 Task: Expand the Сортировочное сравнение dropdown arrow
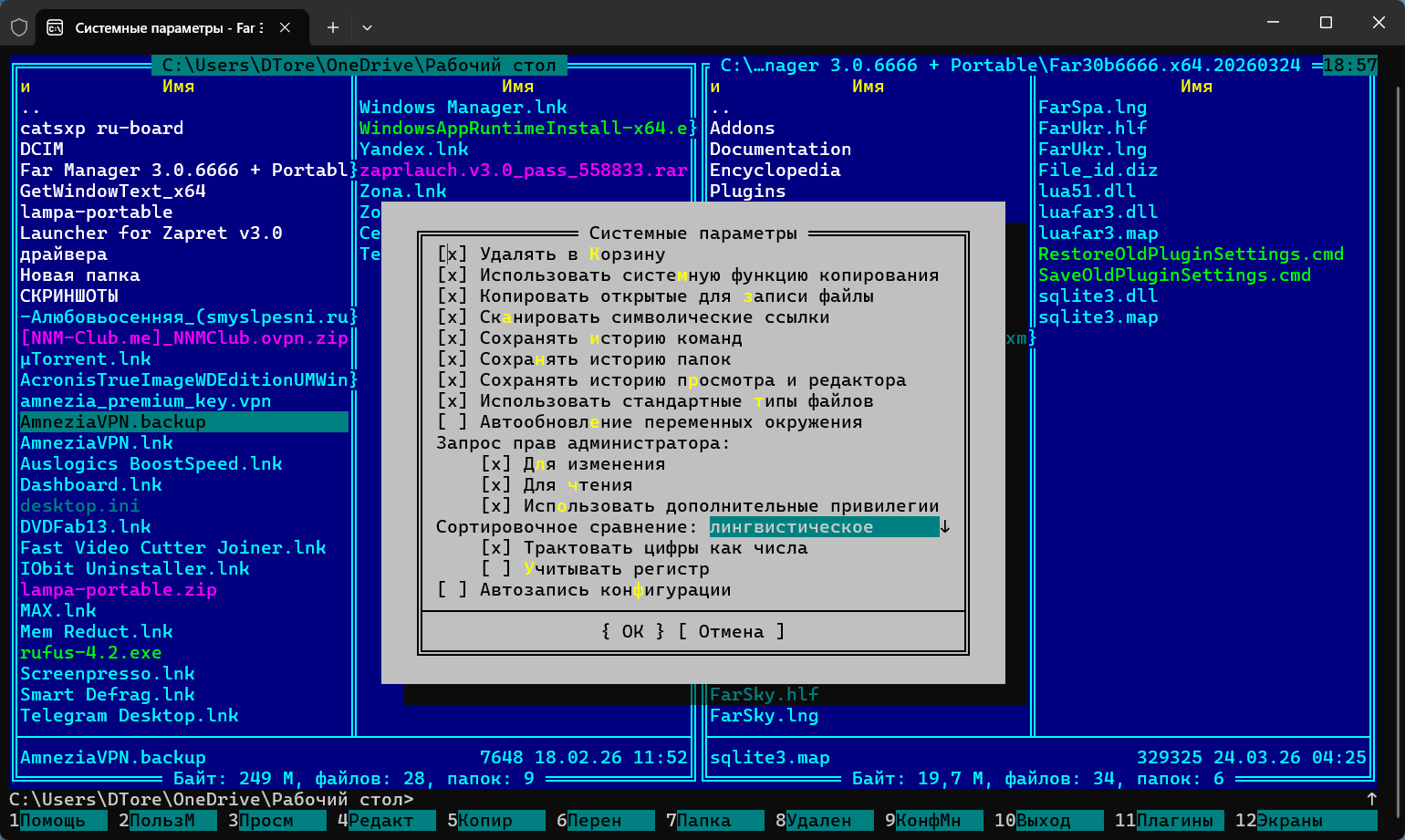pos(945,527)
